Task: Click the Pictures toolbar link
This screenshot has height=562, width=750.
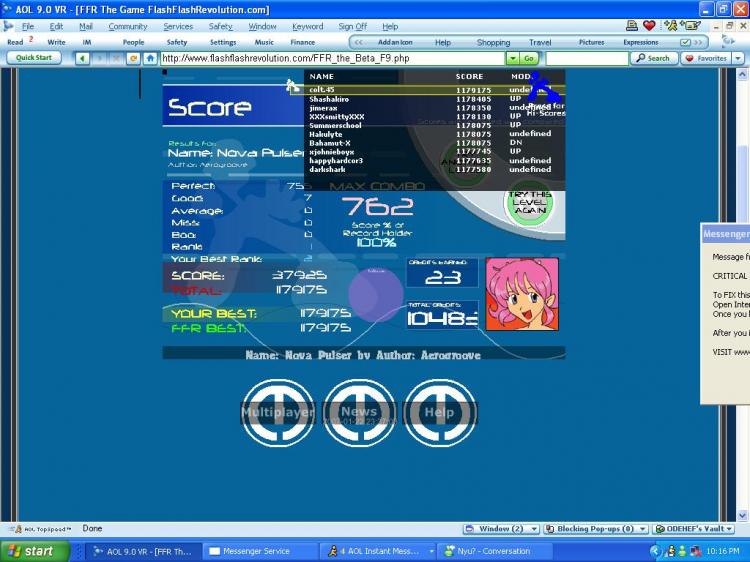Action: click(592, 42)
